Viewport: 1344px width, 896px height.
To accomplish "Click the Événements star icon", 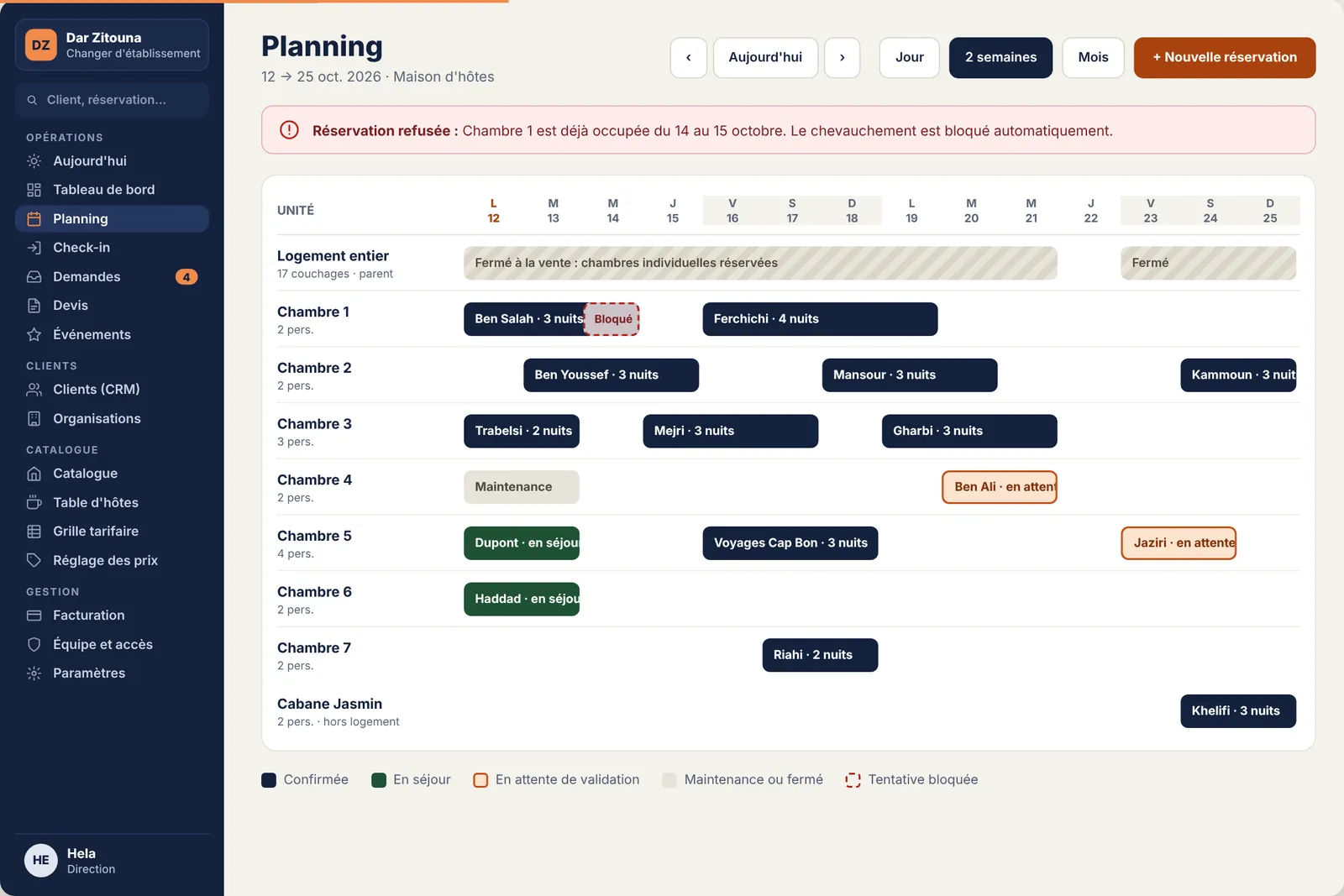I will [34, 335].
